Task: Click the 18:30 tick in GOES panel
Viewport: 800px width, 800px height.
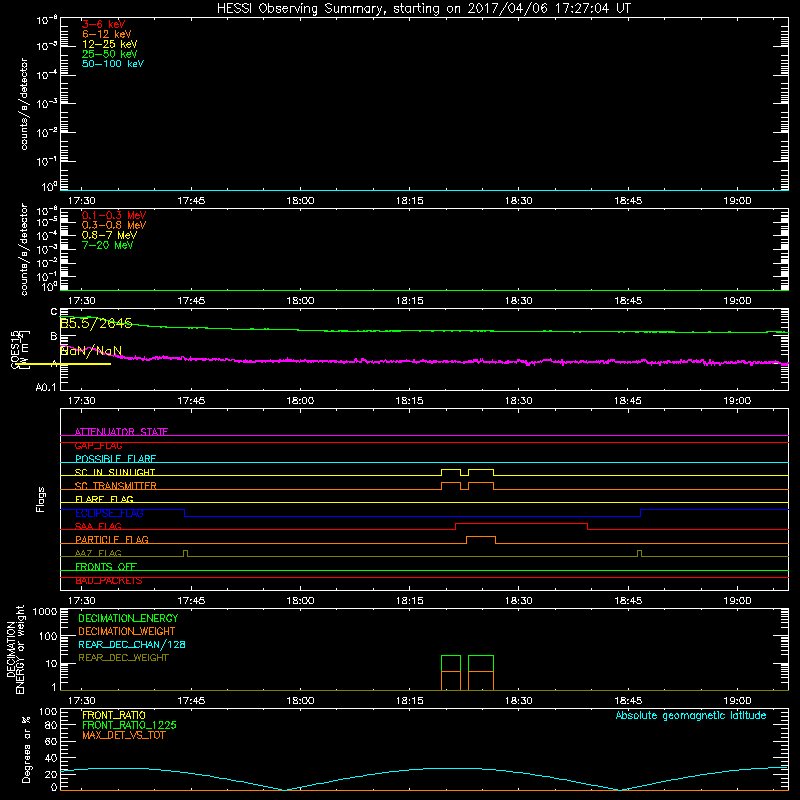Action: (x=518, y=401)
